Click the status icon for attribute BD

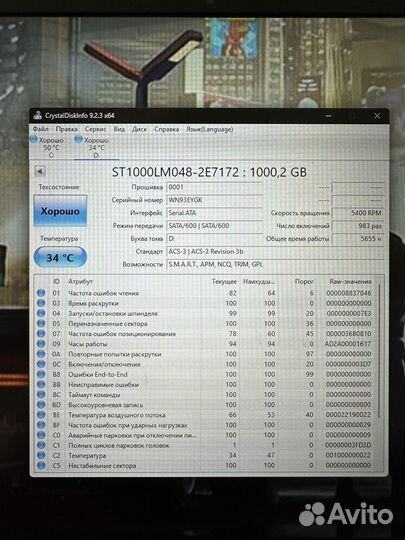pos(41,405)
